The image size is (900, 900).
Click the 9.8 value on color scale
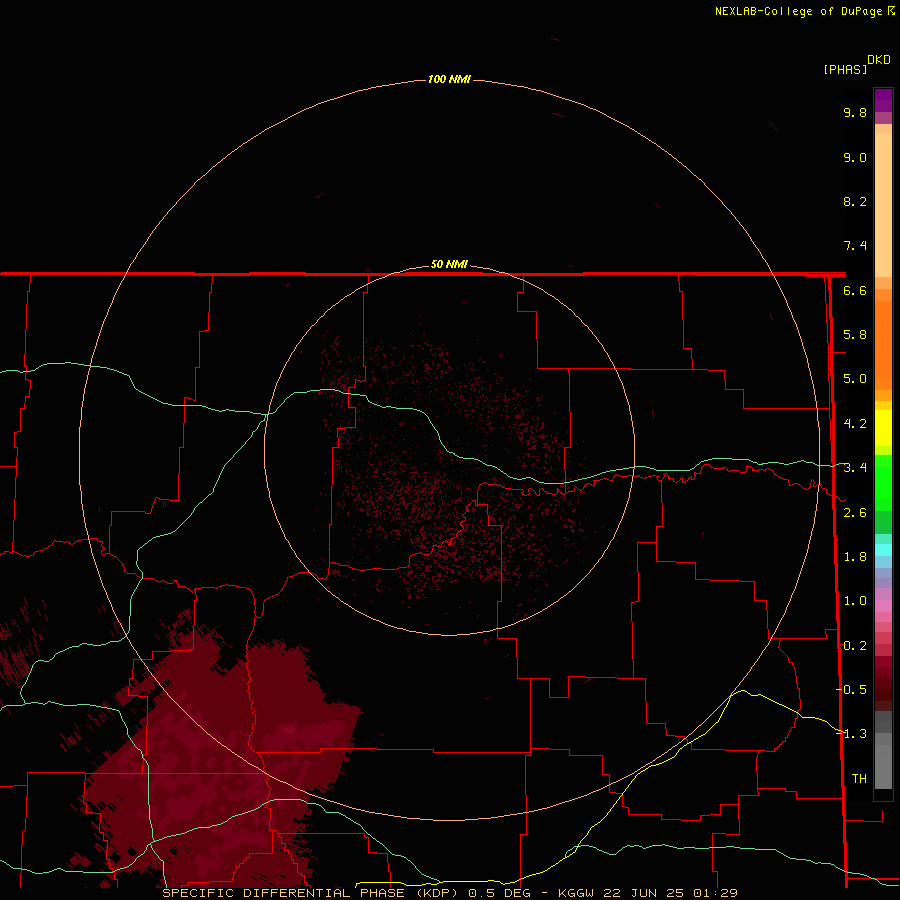[x=855, y=112]
